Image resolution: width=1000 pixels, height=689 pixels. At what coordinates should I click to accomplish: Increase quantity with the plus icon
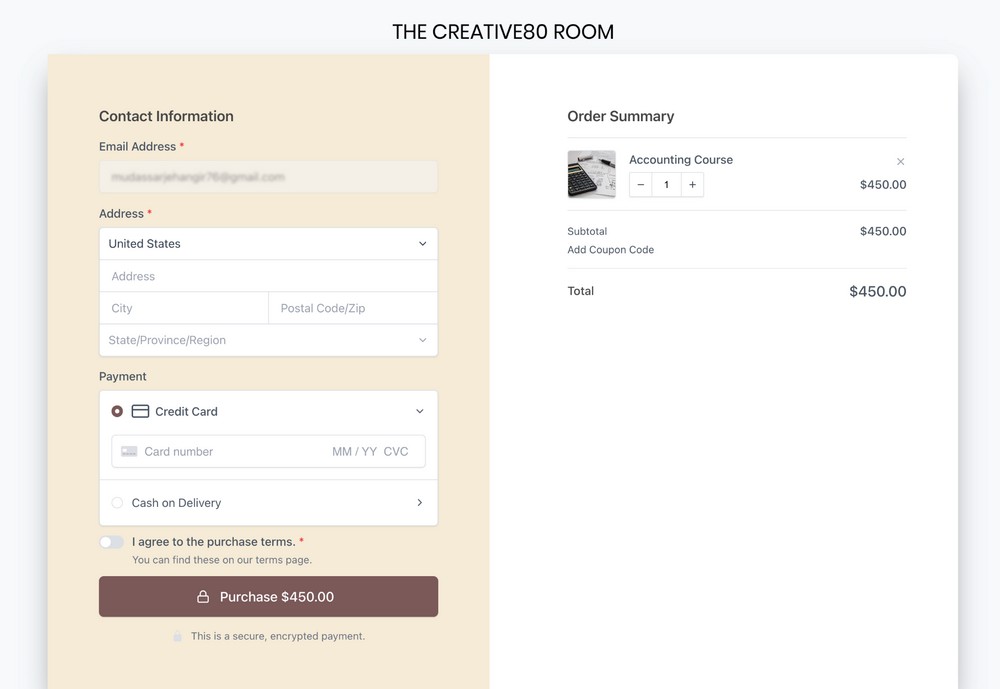point(692,184)
